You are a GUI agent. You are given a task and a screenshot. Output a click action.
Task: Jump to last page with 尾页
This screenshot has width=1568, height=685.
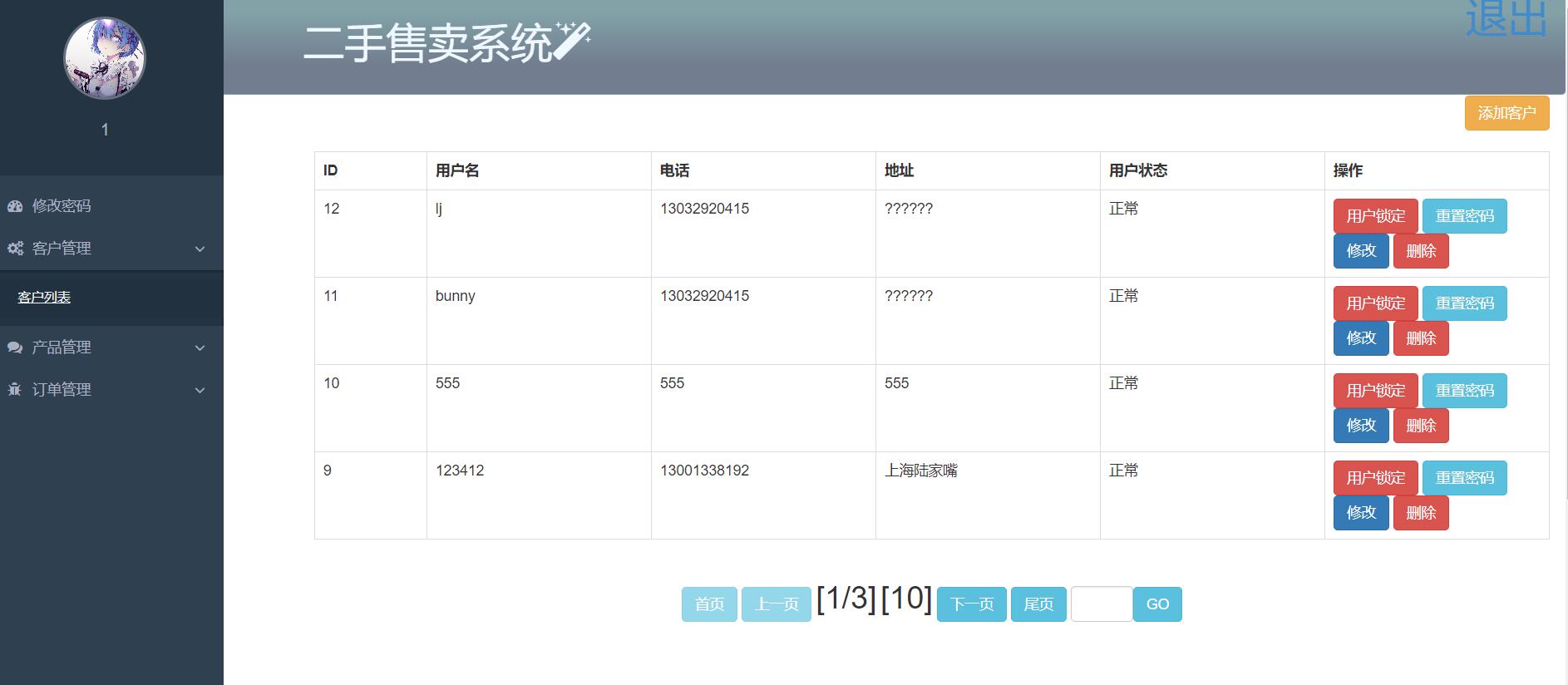point(1038,604)
